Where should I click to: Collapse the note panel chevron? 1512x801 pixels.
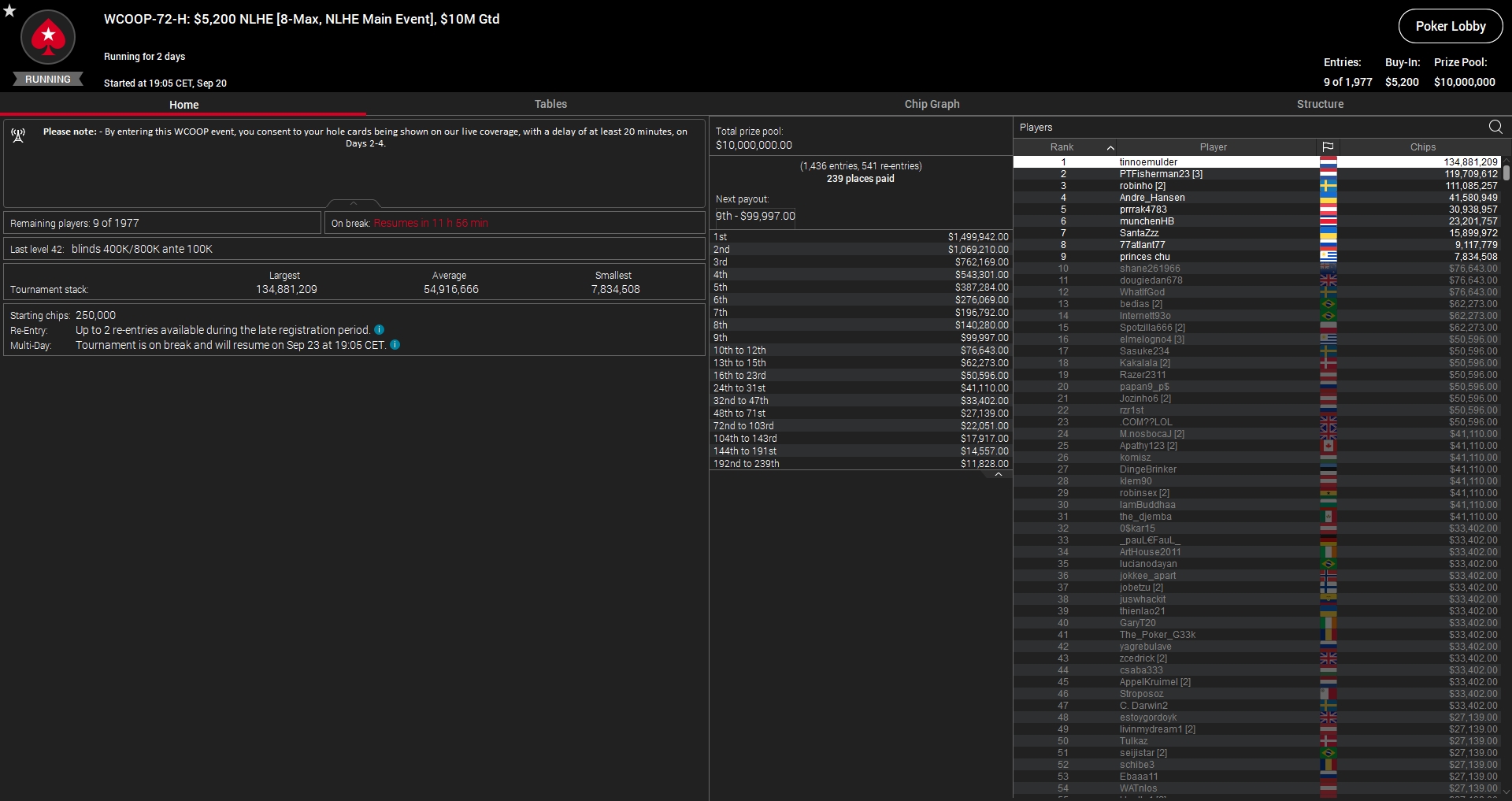pyautogui.click(x=354, y=203)
